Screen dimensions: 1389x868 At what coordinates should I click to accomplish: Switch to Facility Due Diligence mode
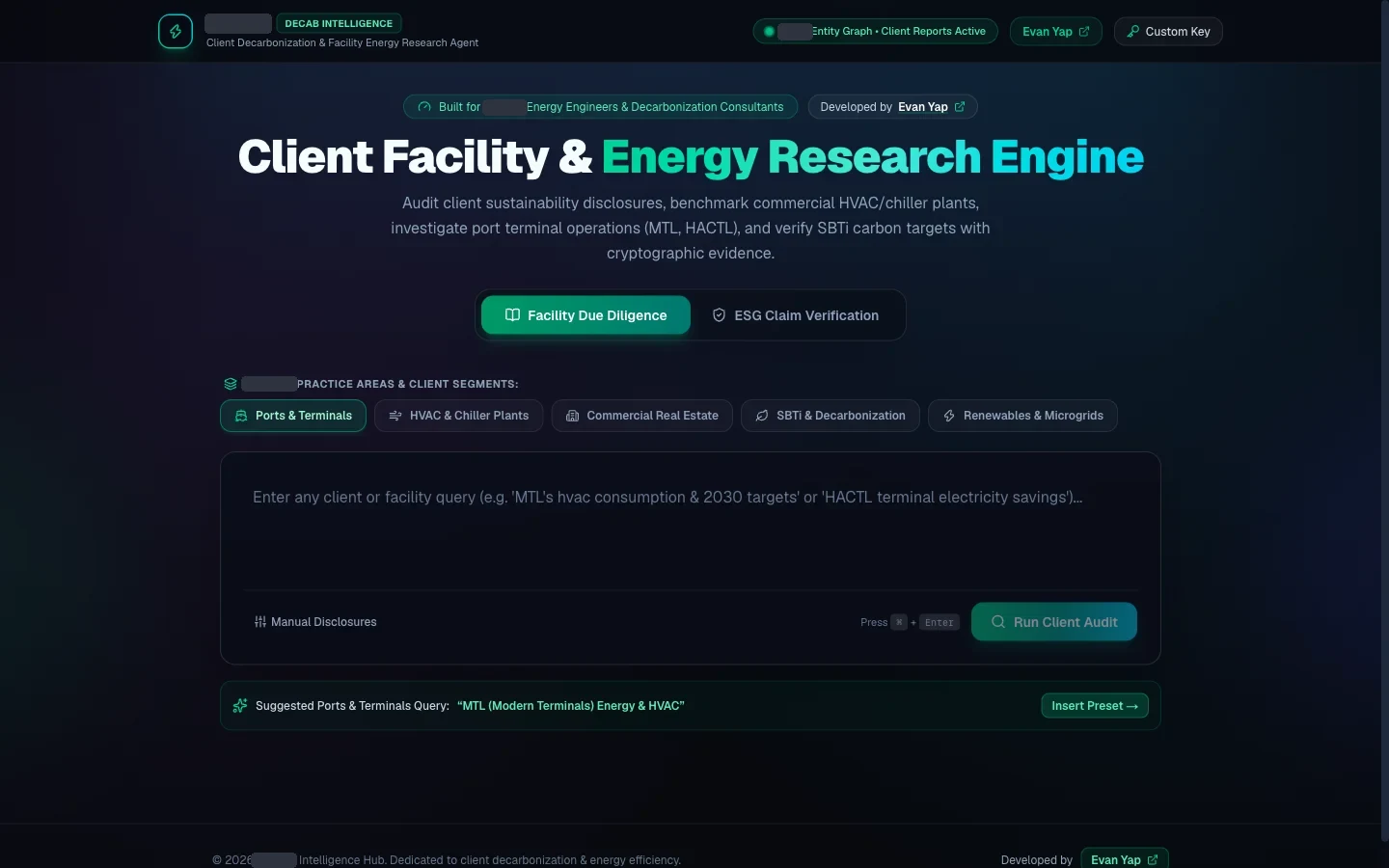(x=586, y=315)
